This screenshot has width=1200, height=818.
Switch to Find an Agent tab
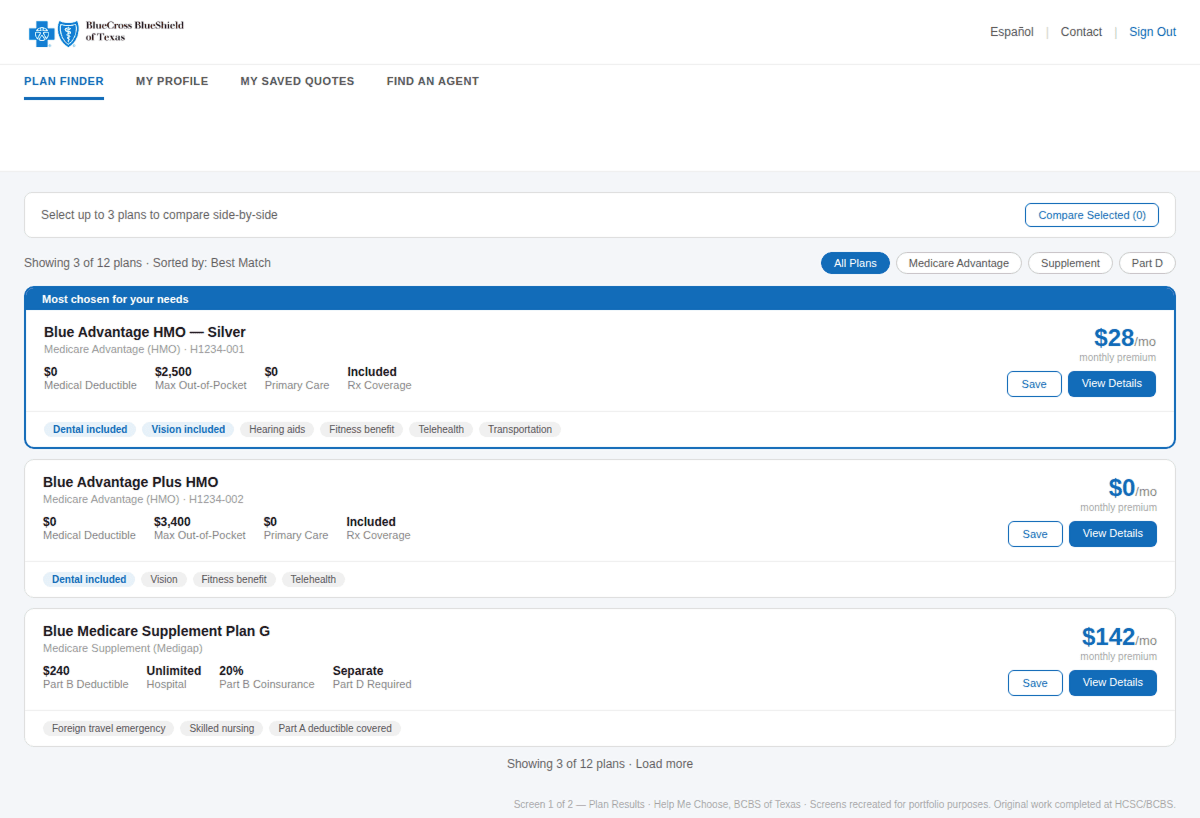tap(433, 81)
